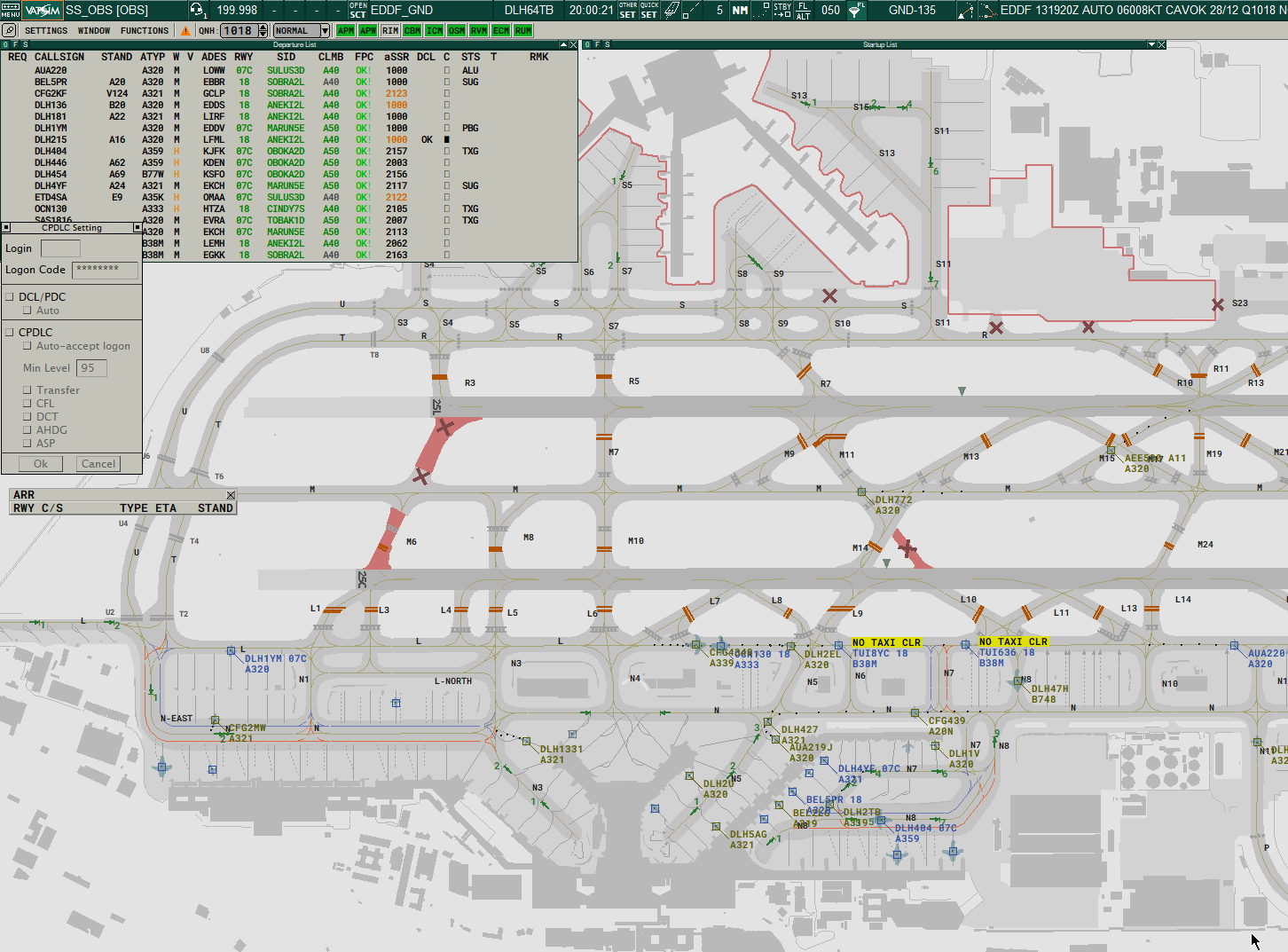The width and height of the screenshot is (1288, 952).
Task: Enable the DCL/PDC checkbox
Action: click(x=10, y=296)
